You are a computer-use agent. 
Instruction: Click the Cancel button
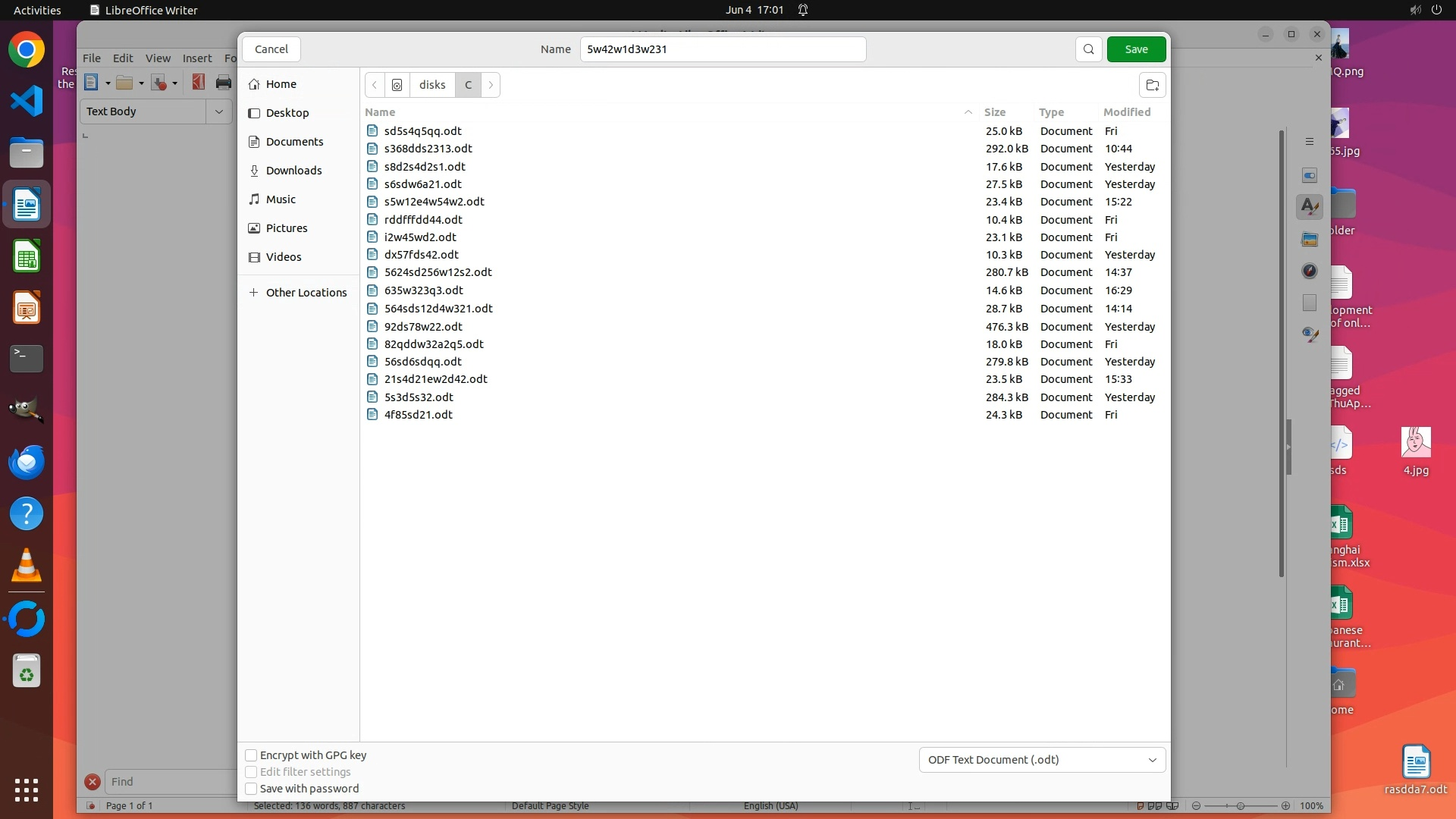(271, 49)
